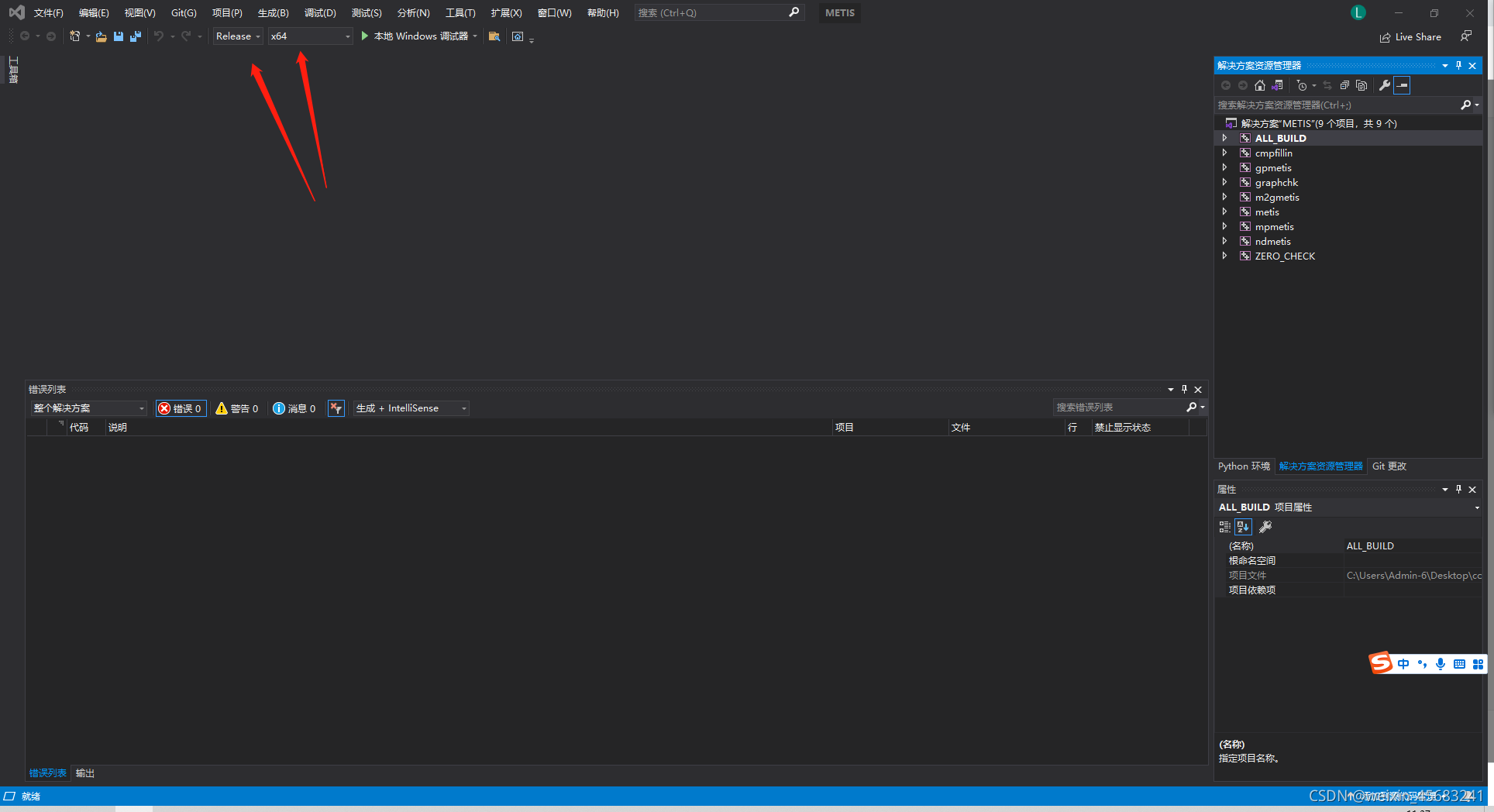This screenshot has width=1494, height=812.
Task: Switch to the Git 更改 tab
Action: pos(1389,466)
